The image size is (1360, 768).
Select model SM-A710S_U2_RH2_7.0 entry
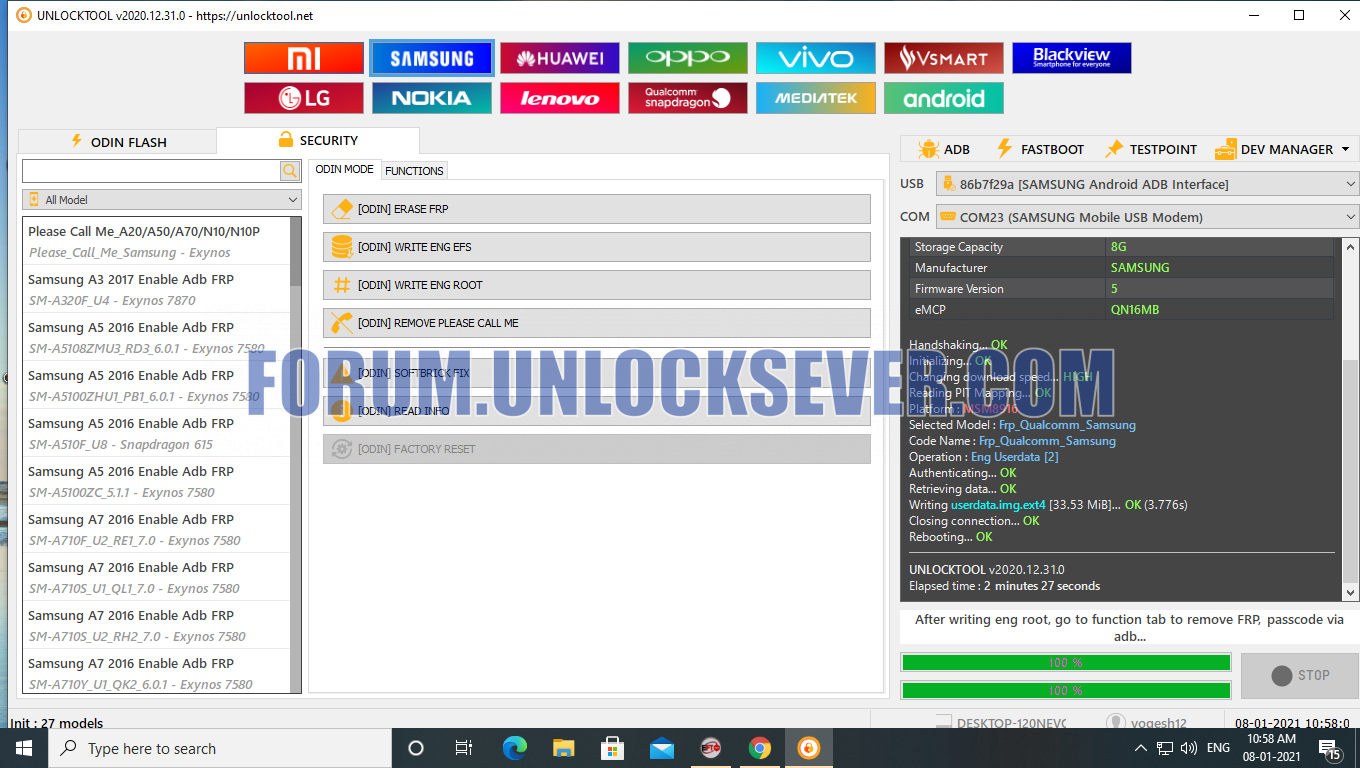pyautogui.click(x=157, y=625)
